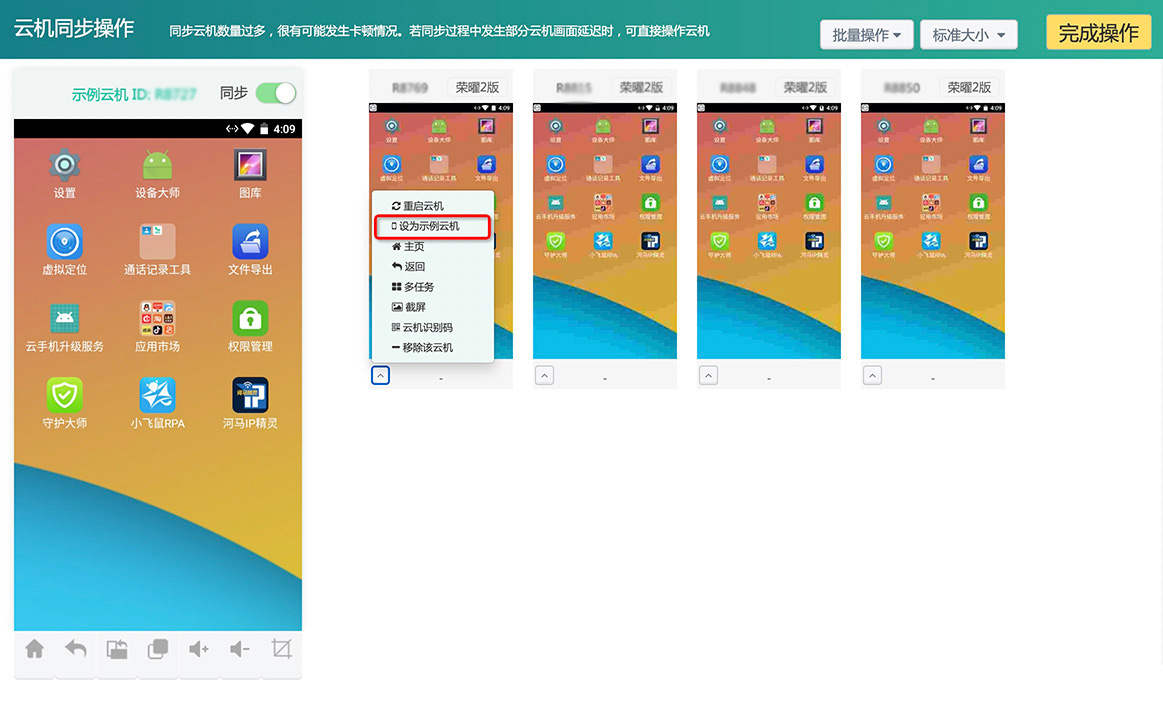
Task: Click the third cloud phone screen thumbnail
Action: point(768,230)
